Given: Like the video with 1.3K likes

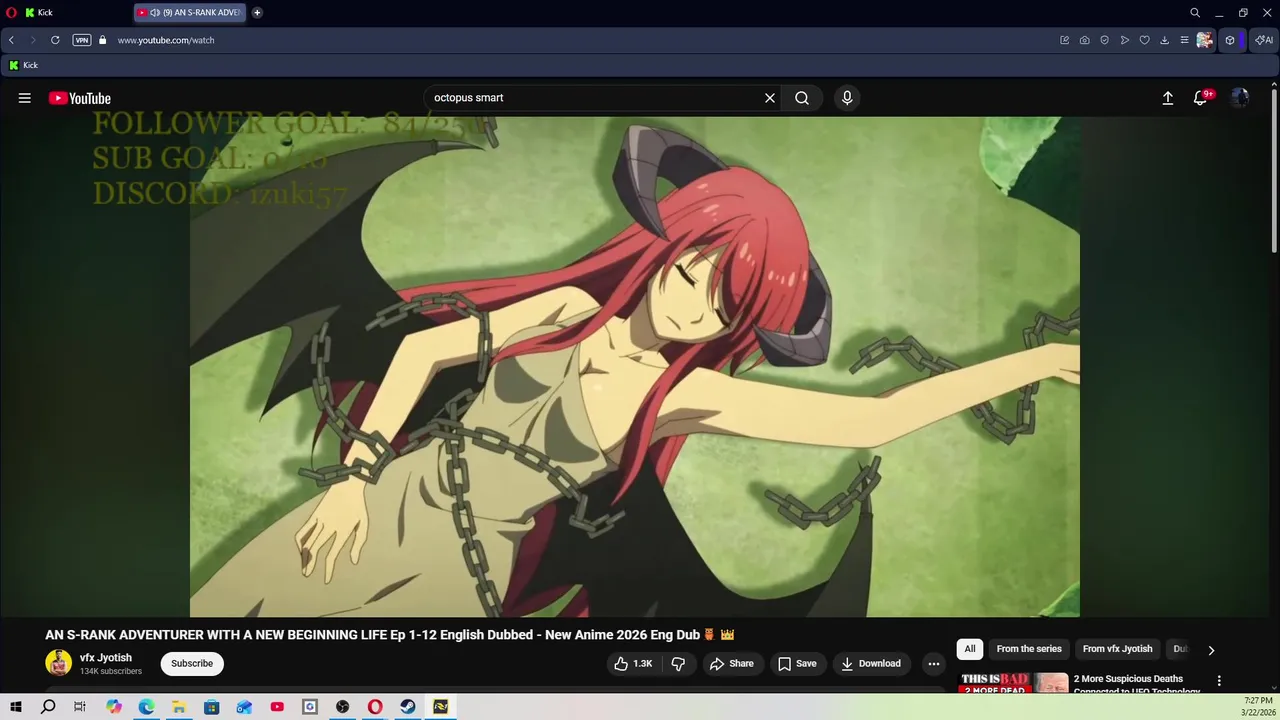Looking at the screenshot, I should [x=633, y=664].
